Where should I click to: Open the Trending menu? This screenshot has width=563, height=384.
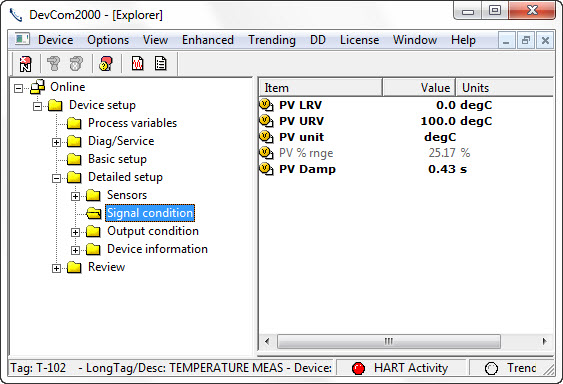(272, 40)
